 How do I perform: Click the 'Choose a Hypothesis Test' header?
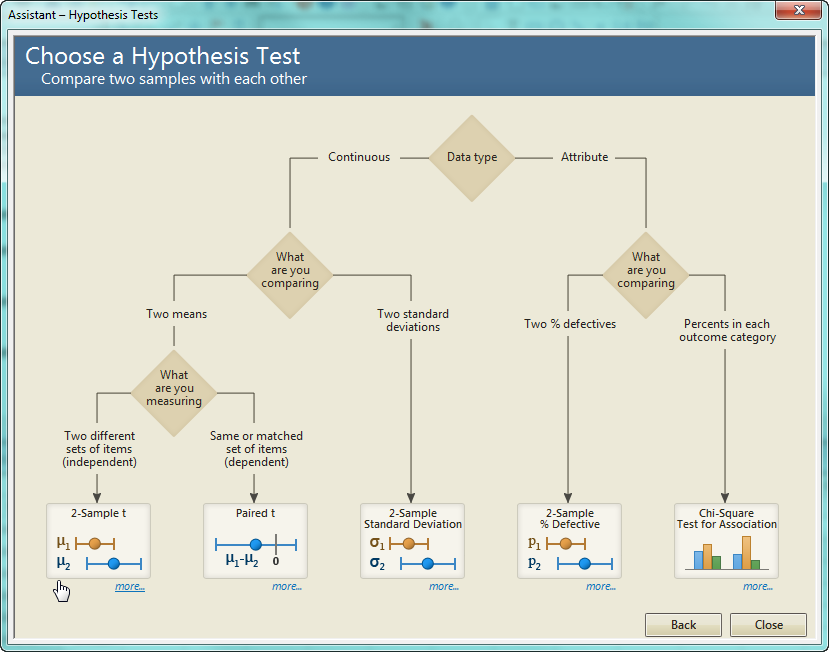click(163, 56)
